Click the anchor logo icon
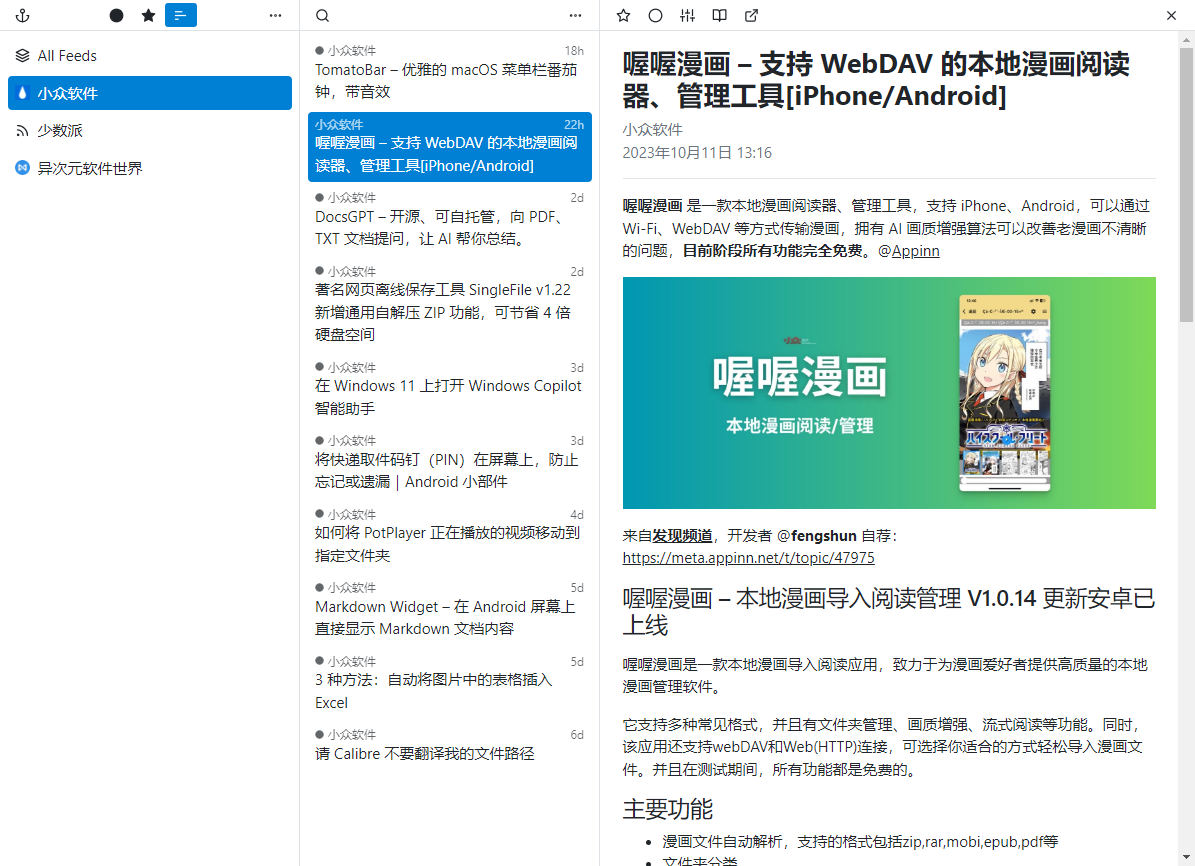This screenshot has height=866, width=1195. pyautogui.click(x=23, y=15)
